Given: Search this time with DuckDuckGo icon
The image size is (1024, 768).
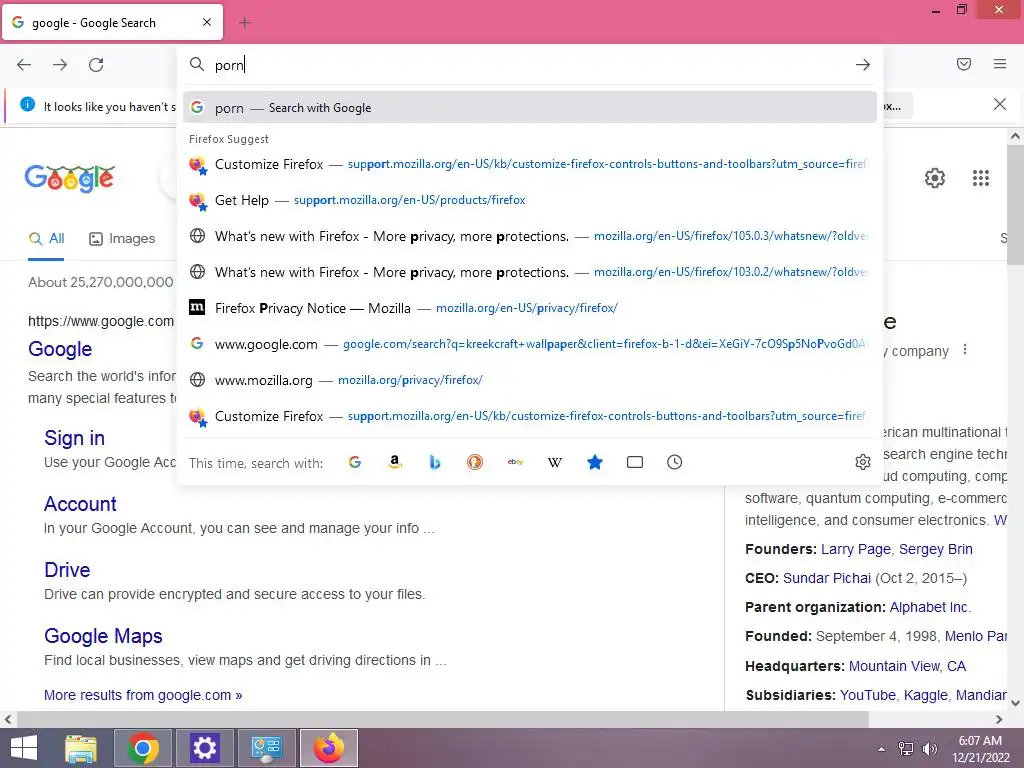Looking at the screenshot, I should (x=475, y=462).
